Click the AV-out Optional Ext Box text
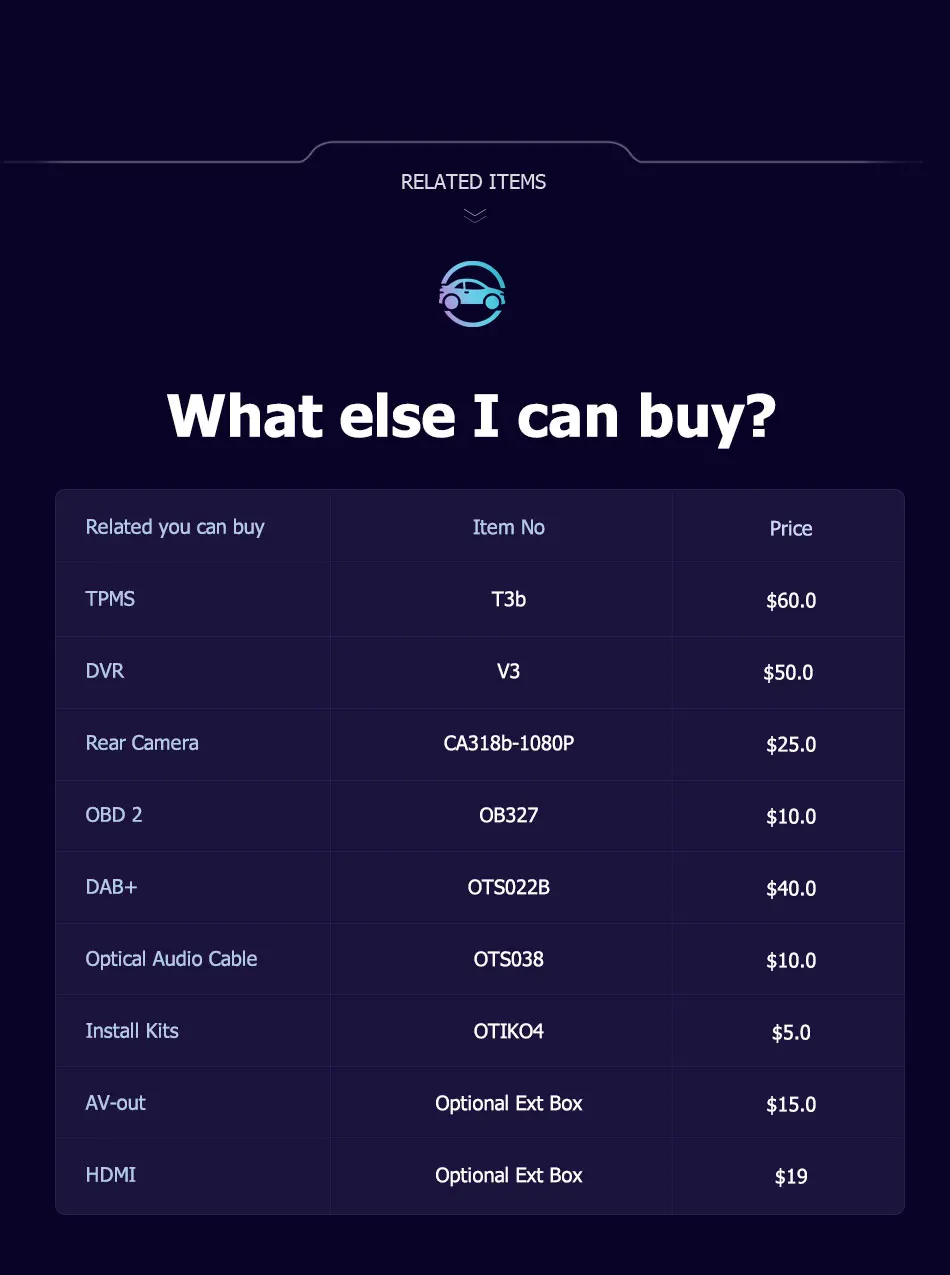Screen dimensions: 950x1275 [x=508, y=1103]
